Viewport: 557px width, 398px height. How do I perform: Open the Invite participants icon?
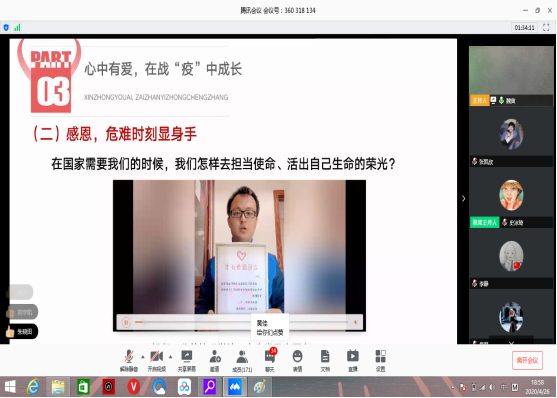click(x=215, y=360)
